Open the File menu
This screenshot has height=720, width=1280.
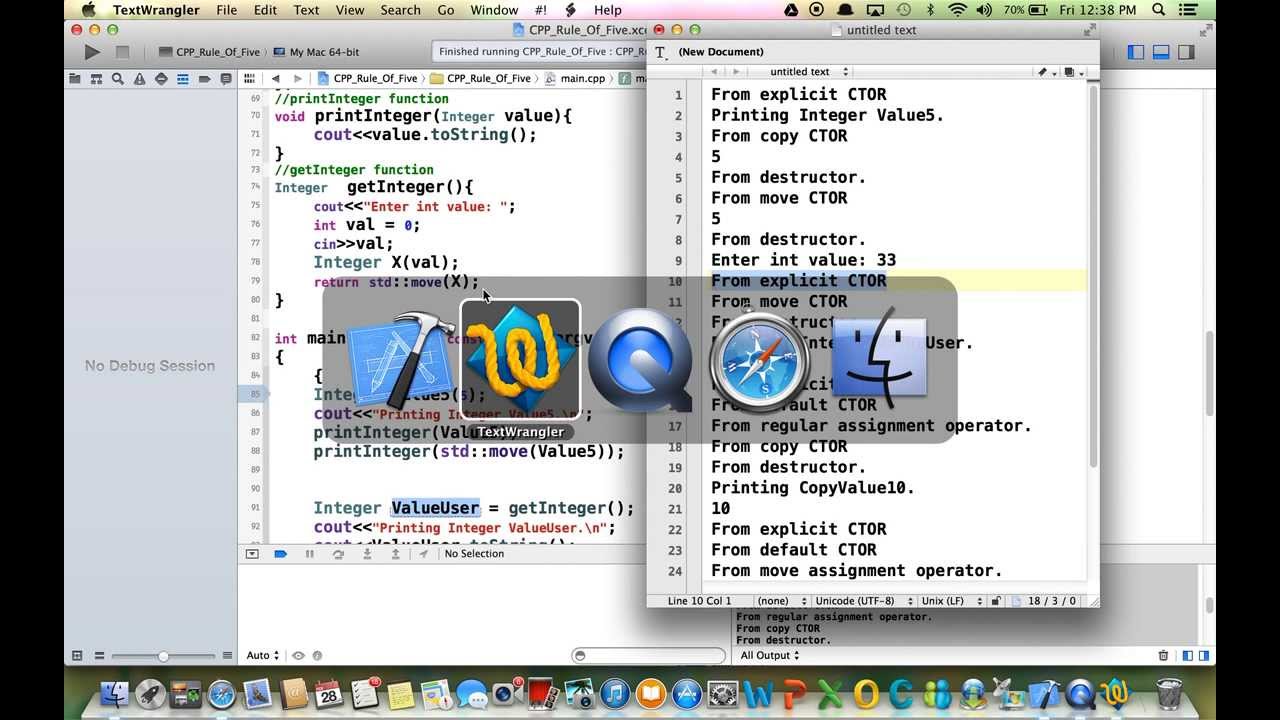pyautogui.click(x=227, y=10)
